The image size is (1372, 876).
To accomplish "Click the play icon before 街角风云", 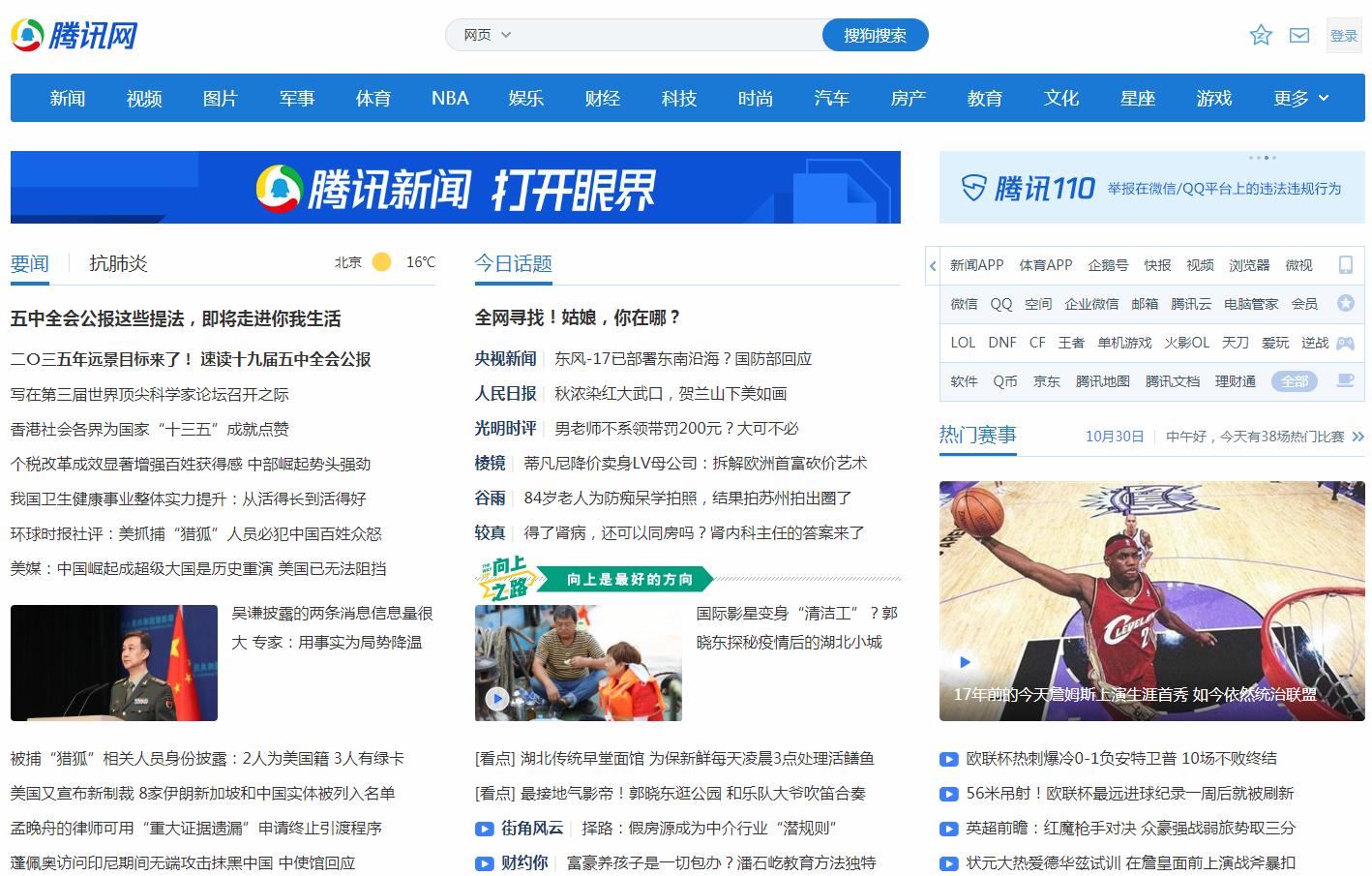I will [485, 829].
